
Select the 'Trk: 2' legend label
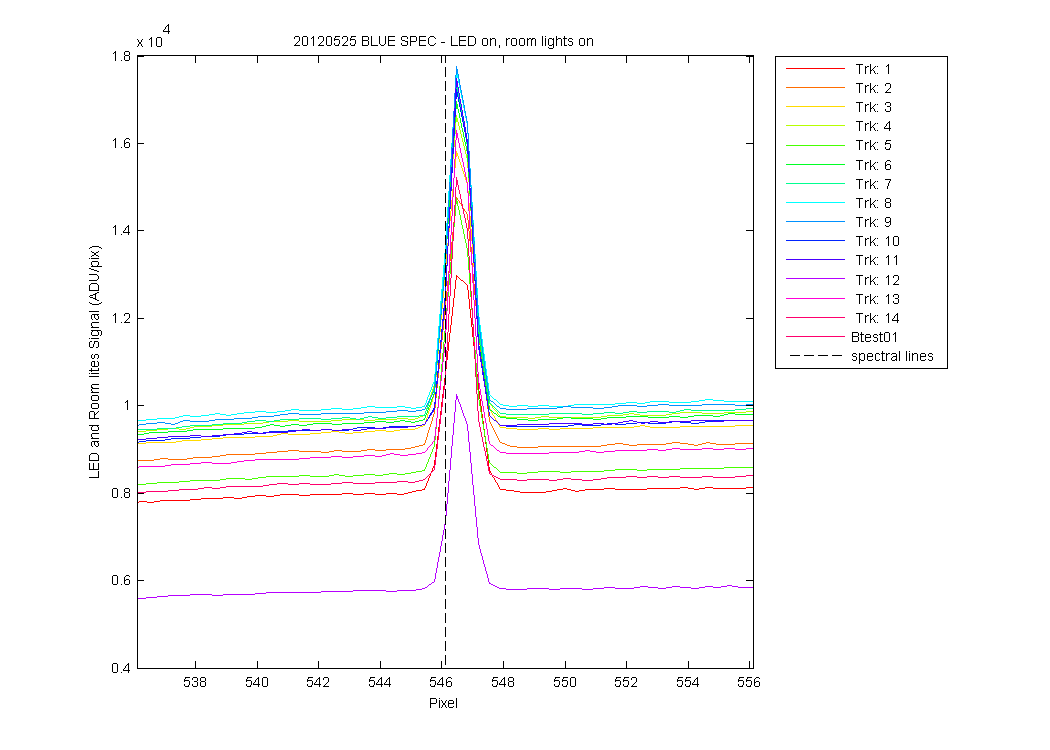873,88
